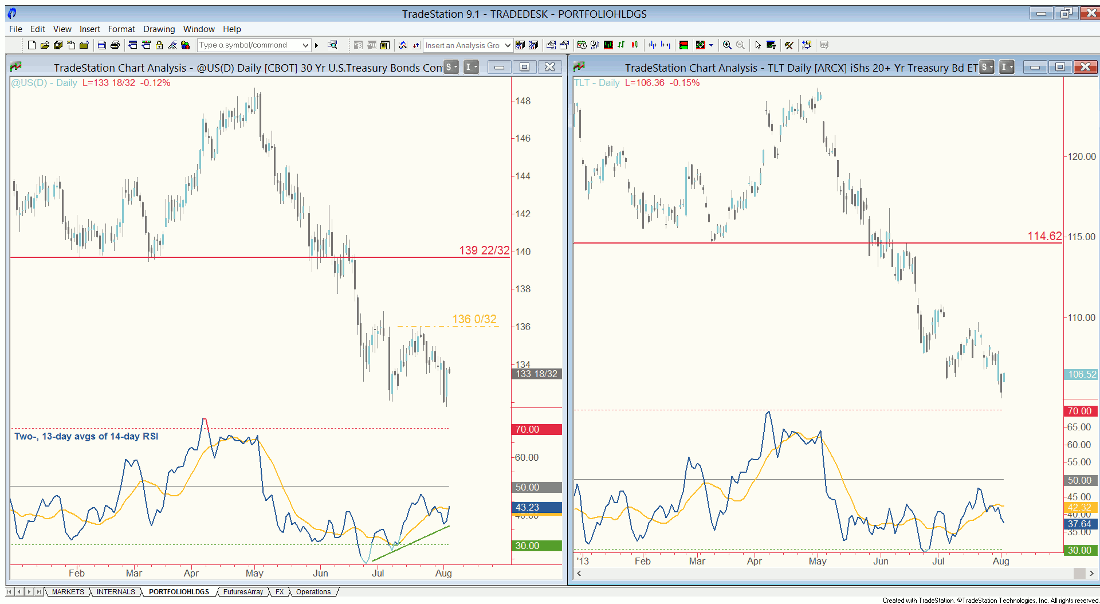Toggle the S button on @US(D) chart
Viewport: 1100px width, 604px height.
(450, 66)
